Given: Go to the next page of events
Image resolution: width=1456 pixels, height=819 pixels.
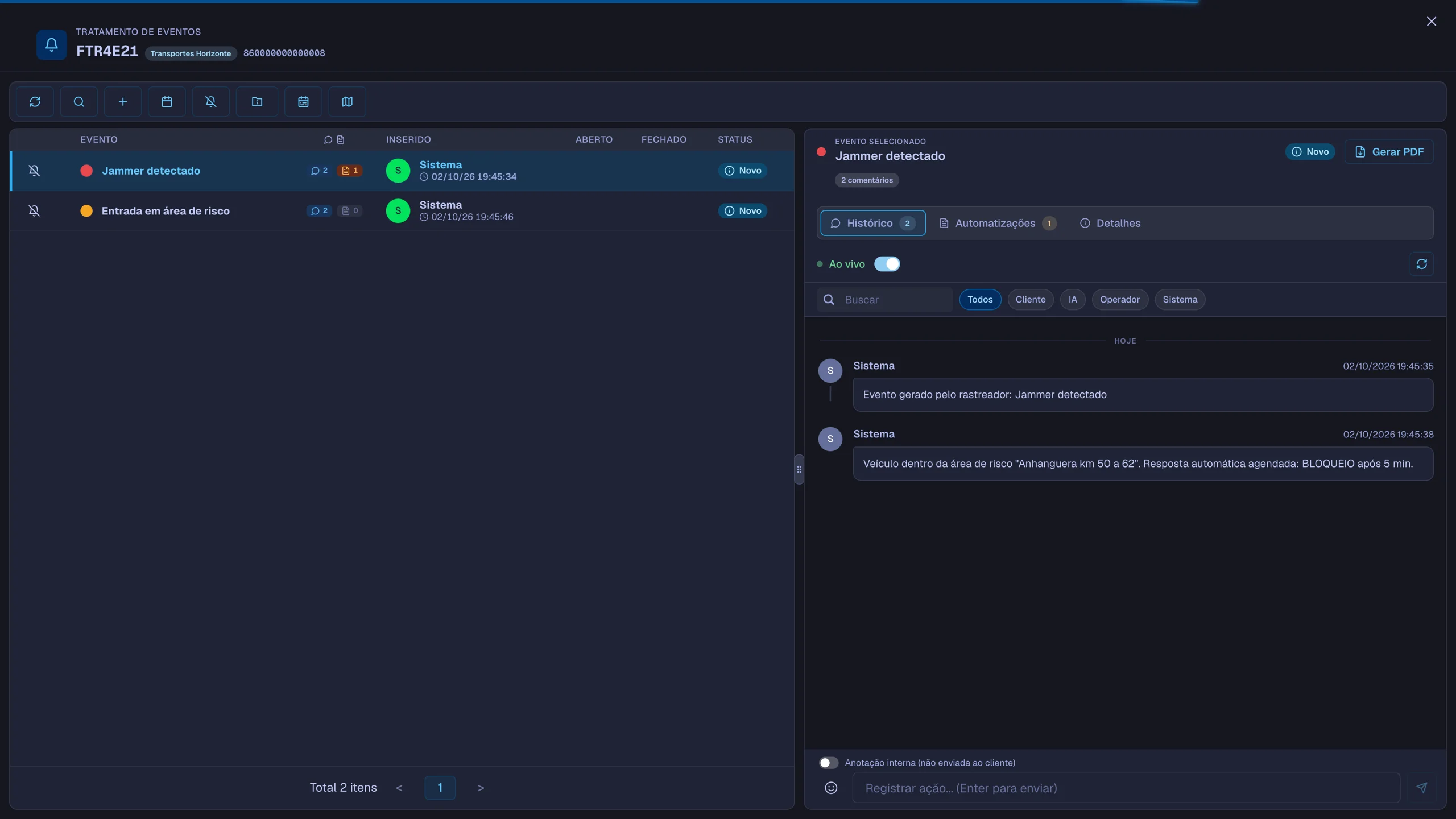Looking at the screenshot, I should tap(481, 788).
